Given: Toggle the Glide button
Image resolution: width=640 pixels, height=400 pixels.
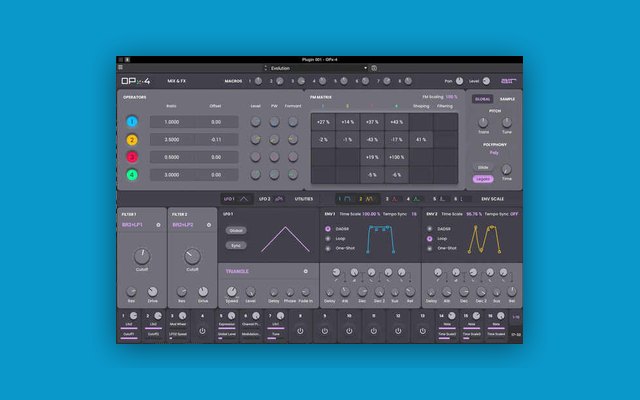Looking at the screenshot, I should click(483, 168).
